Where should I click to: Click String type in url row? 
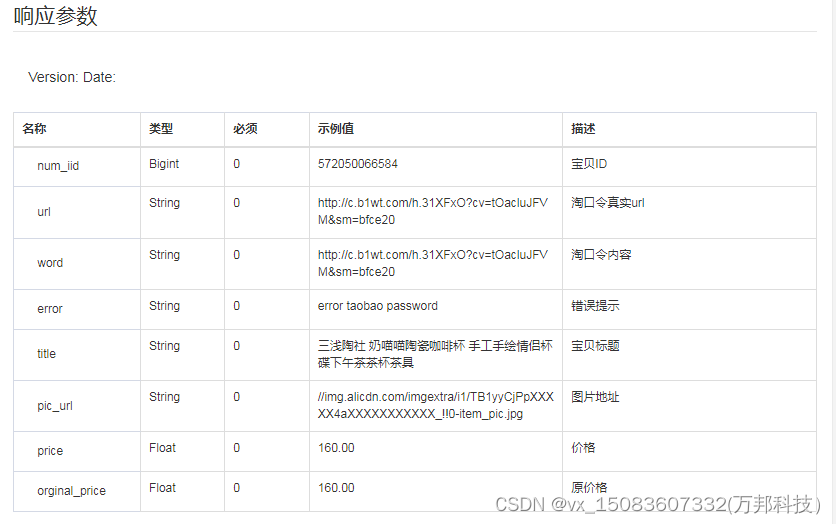(165, 203)
